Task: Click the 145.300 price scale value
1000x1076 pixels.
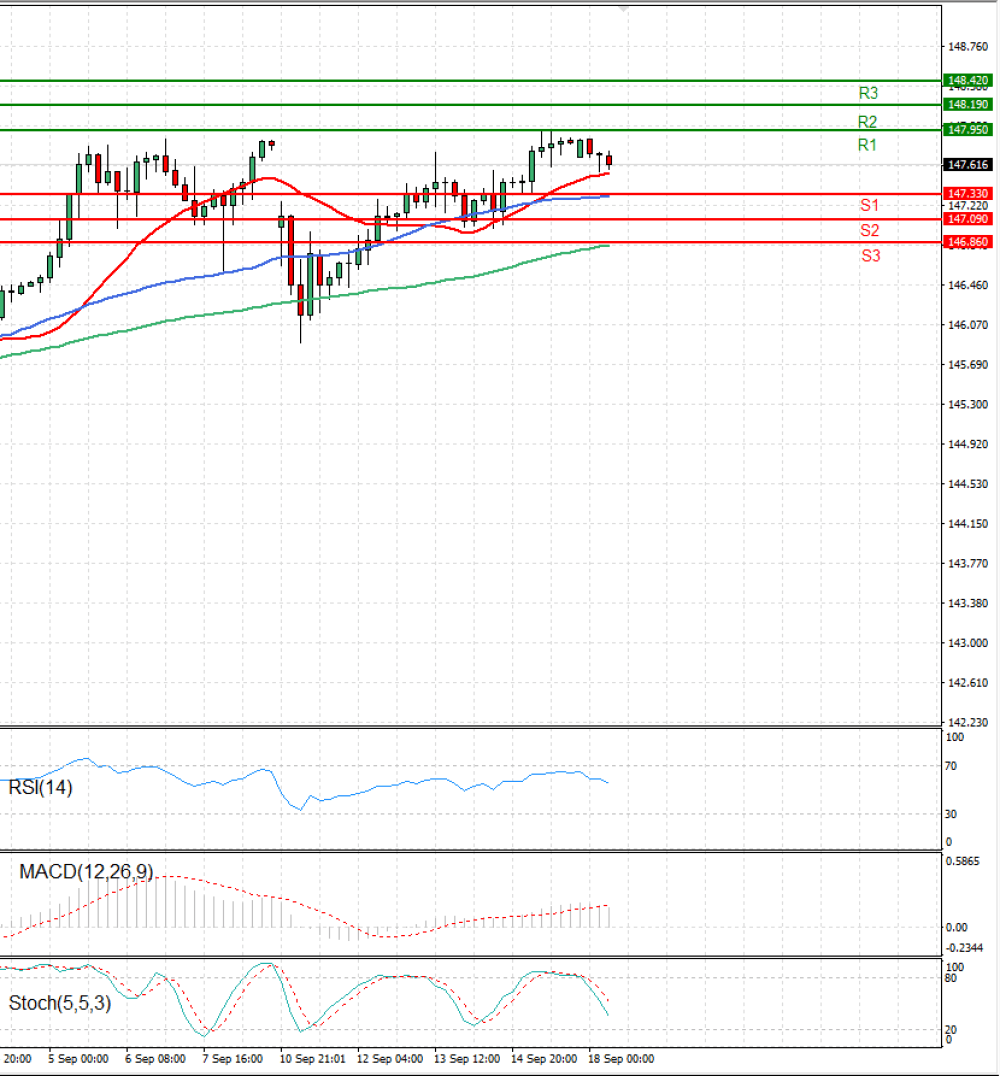Action: pyautogui.click(x=968, y=404)
